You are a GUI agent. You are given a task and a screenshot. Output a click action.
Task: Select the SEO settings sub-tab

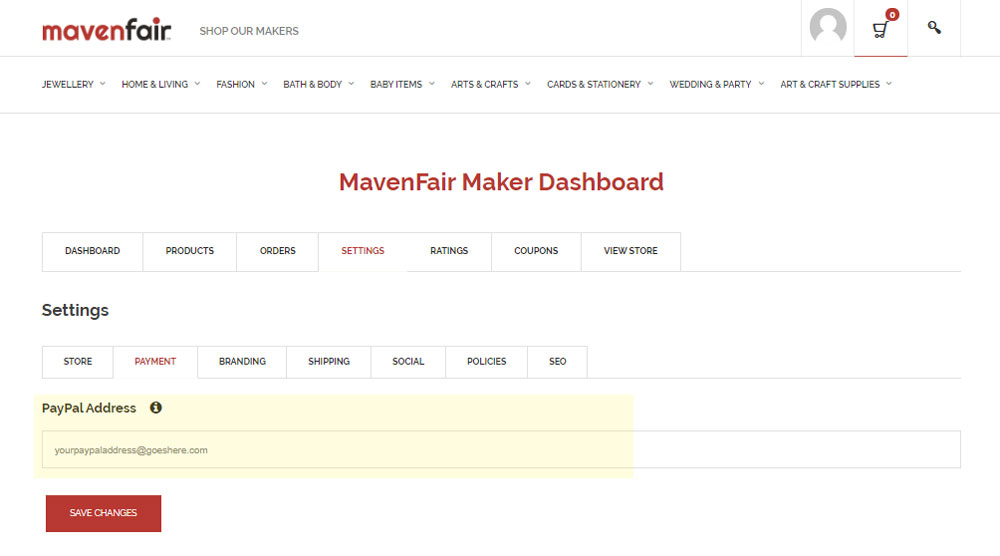(x=557, y=362)
